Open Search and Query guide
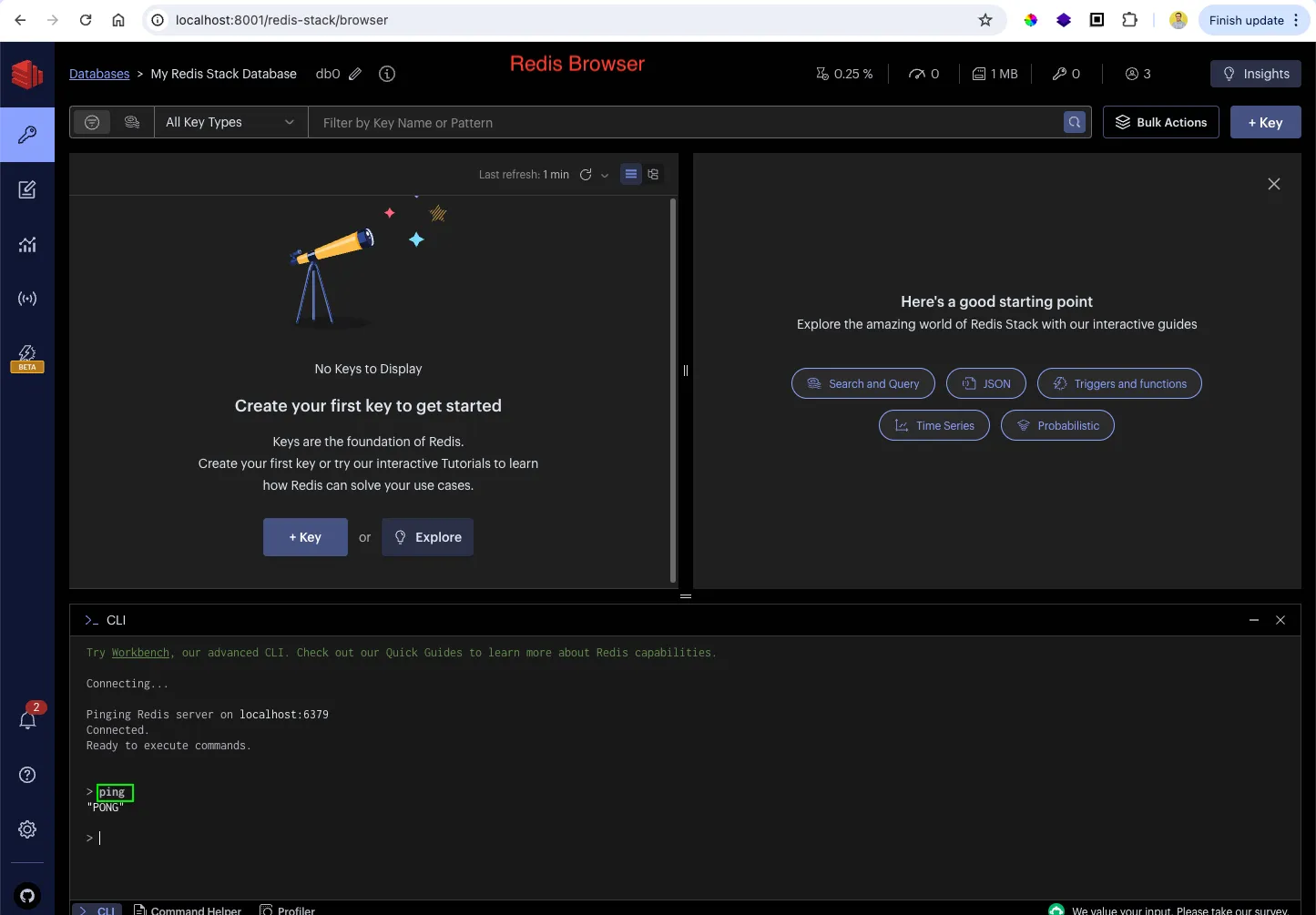 [x=862, y=383]
